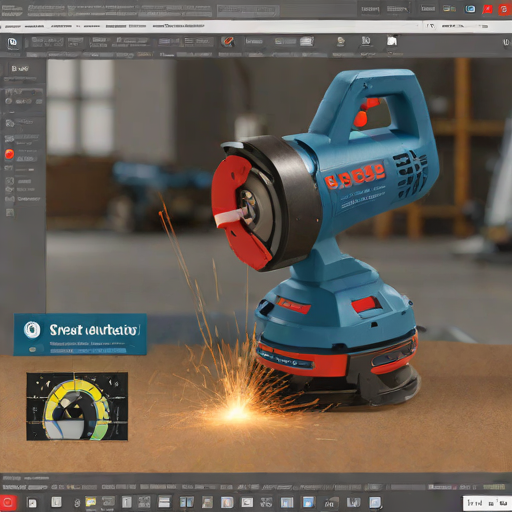
Task: Select the red sphere icon in side panel
Action: [x=9, y=154]
